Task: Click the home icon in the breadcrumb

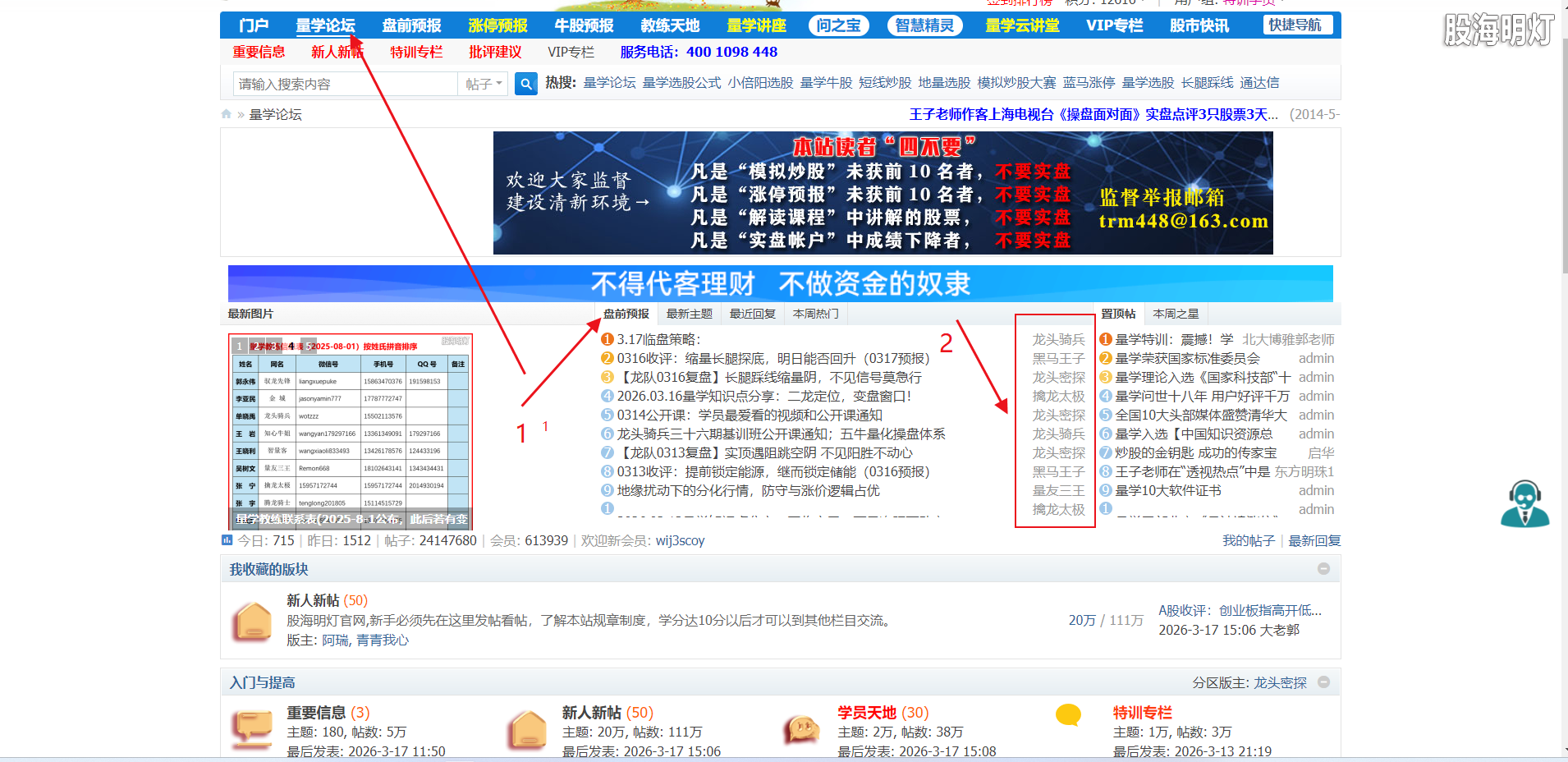Action: [x=227, y=114]
